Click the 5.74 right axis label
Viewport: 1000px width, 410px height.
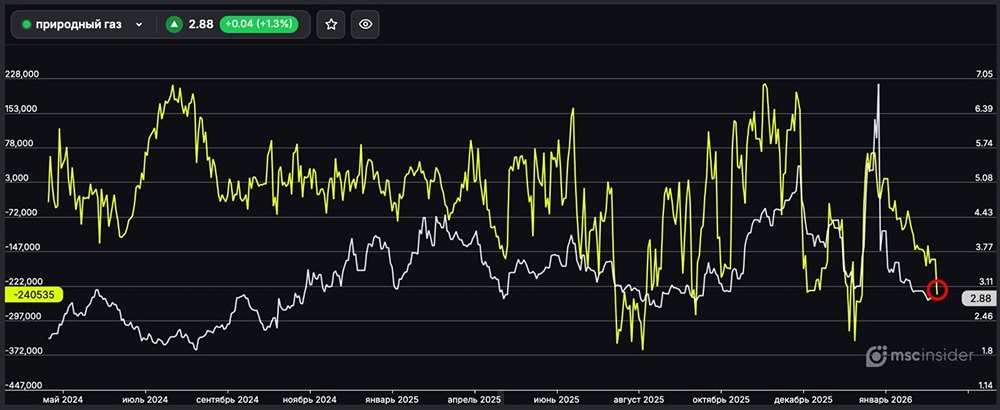[984, 143]
